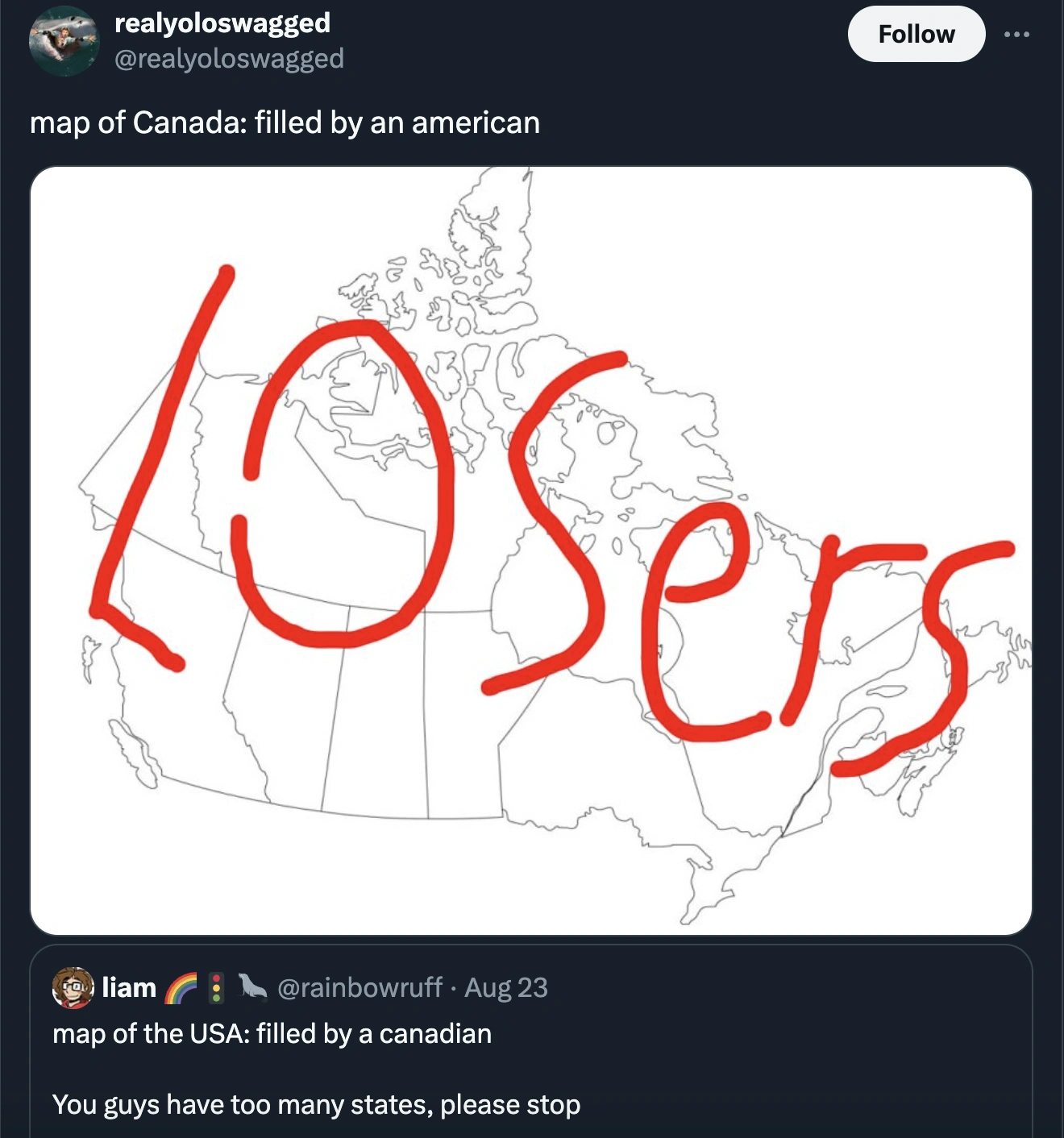Click the rainbow emoji beside liam
Screen dimensions: 1064x1138
[181, 988]
